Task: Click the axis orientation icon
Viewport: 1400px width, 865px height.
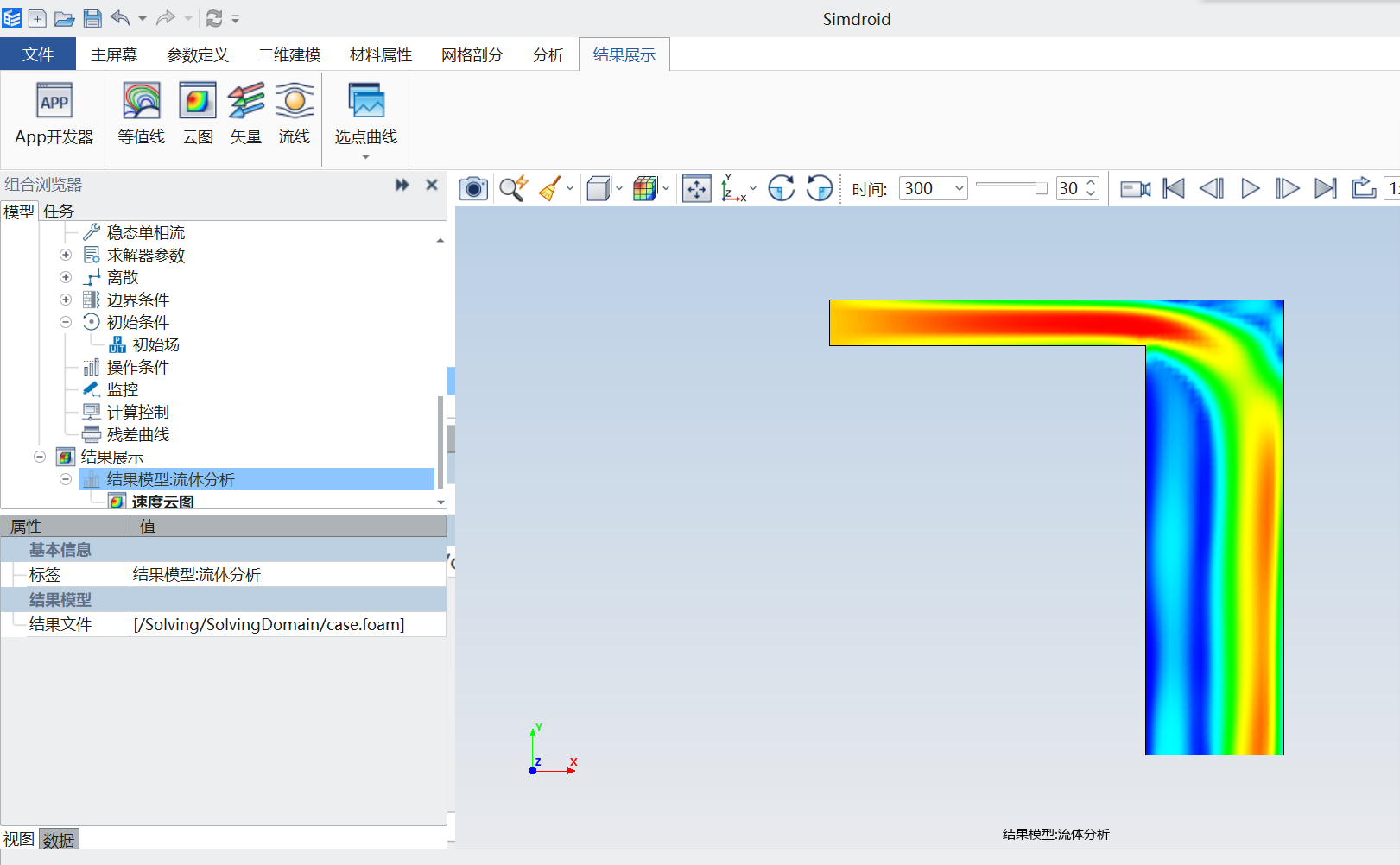Action: [733, 188]
